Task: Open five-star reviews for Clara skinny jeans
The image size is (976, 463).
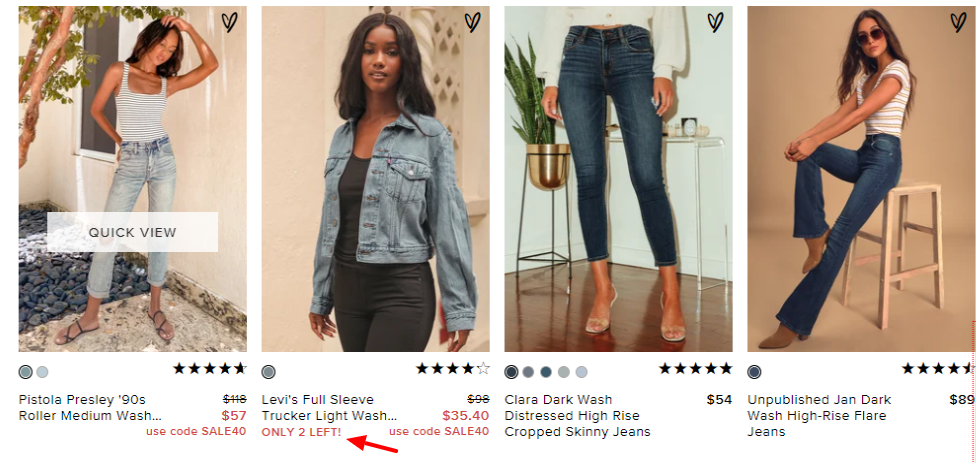Action: tap(695, 368)
